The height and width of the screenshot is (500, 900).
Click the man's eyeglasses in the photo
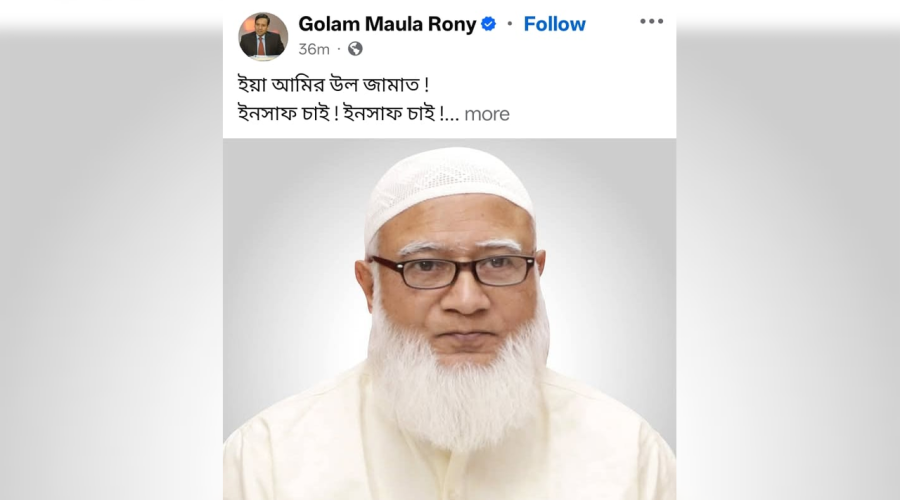tap(453, 272)
